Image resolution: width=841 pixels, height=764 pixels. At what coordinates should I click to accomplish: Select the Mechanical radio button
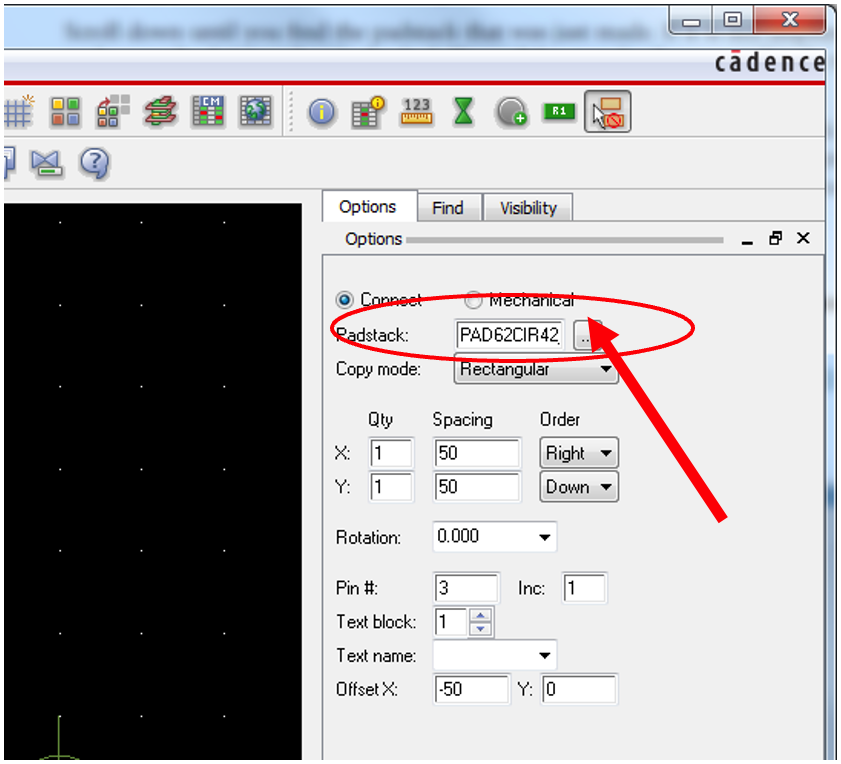click(473, 300)
